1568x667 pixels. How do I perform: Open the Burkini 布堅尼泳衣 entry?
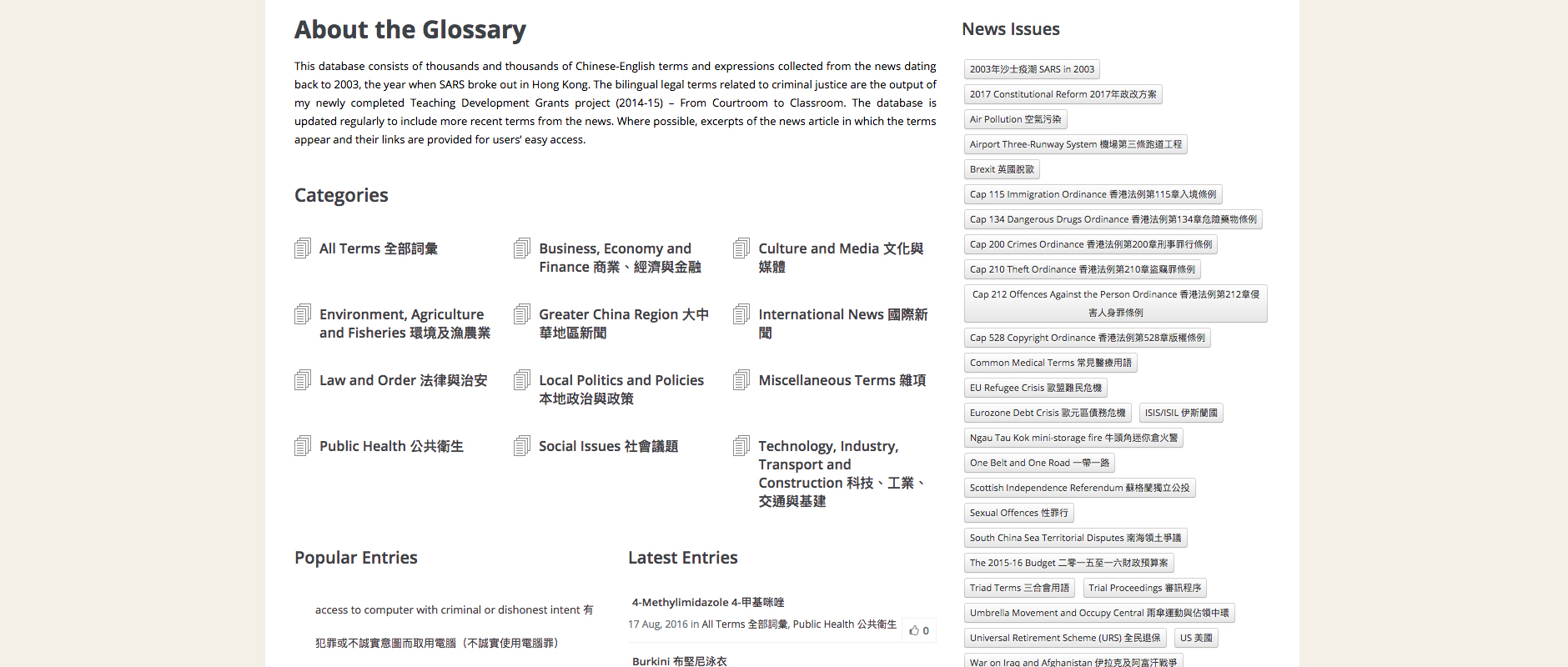point(680,661)
